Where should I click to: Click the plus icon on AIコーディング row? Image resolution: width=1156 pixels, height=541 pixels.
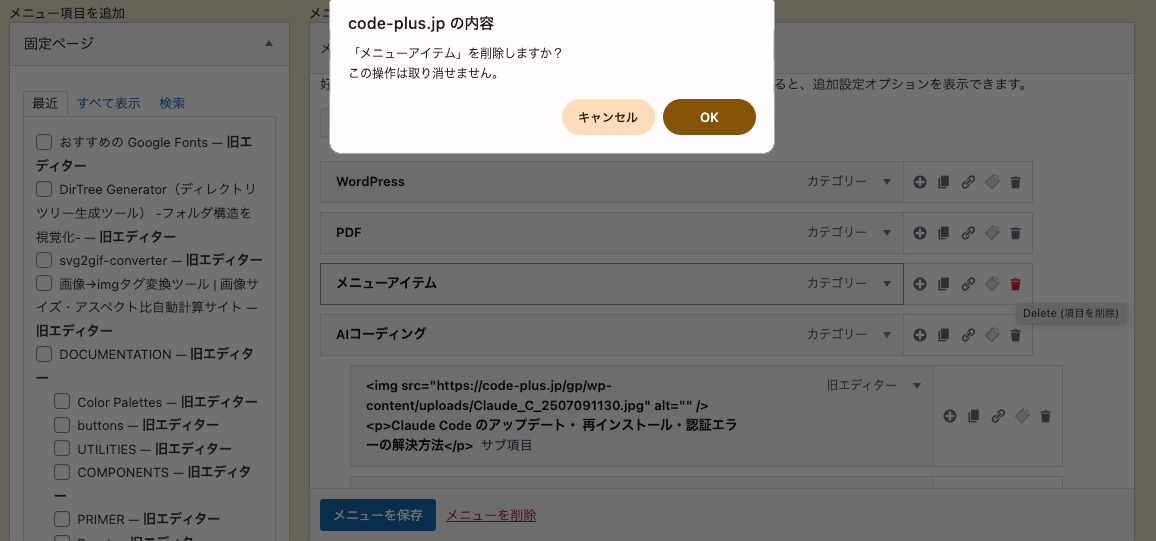919,335
